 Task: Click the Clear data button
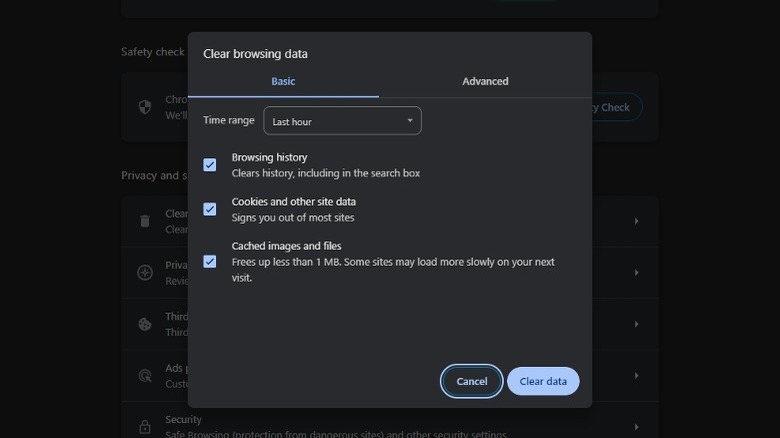point(543,381)
